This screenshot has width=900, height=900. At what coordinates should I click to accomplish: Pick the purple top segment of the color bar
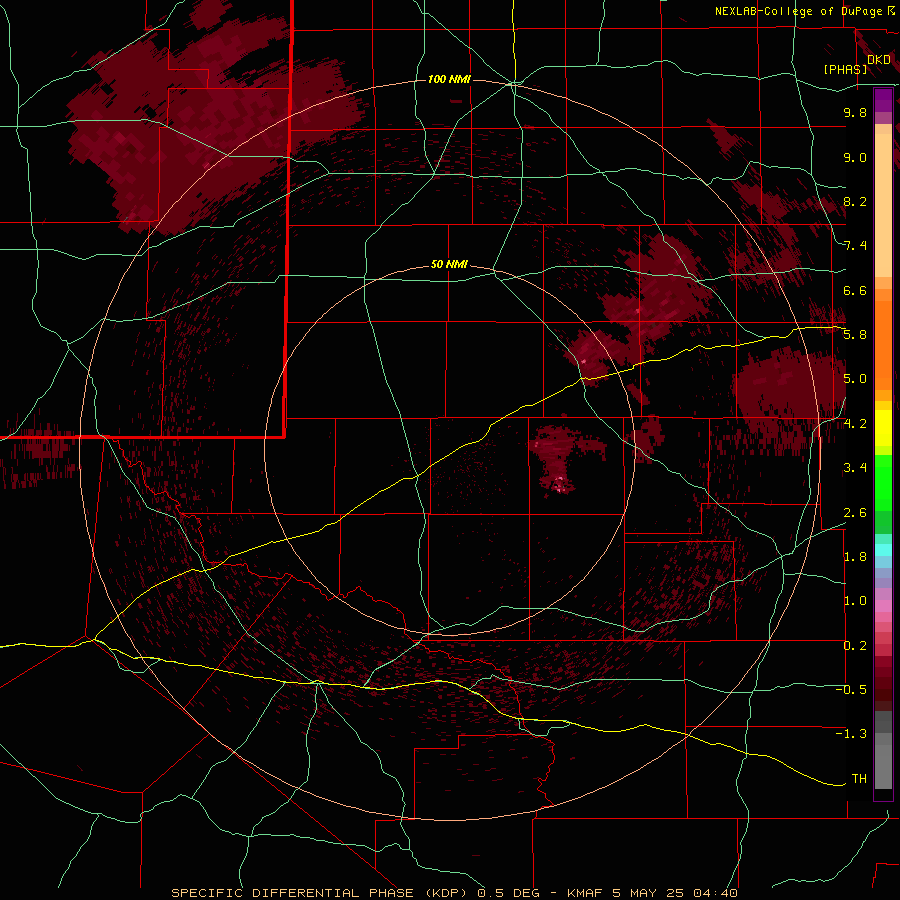[883, 100]
